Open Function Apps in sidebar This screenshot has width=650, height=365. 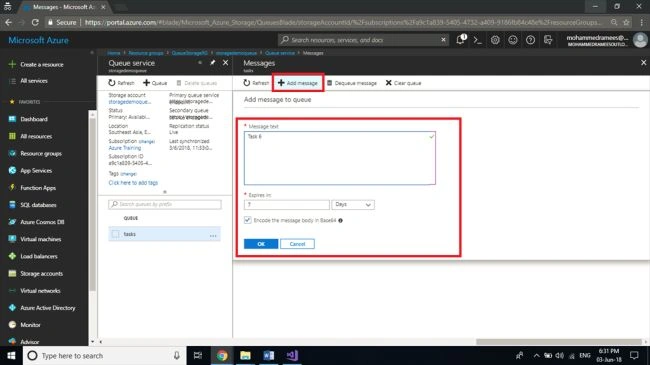tap(38, 187)
